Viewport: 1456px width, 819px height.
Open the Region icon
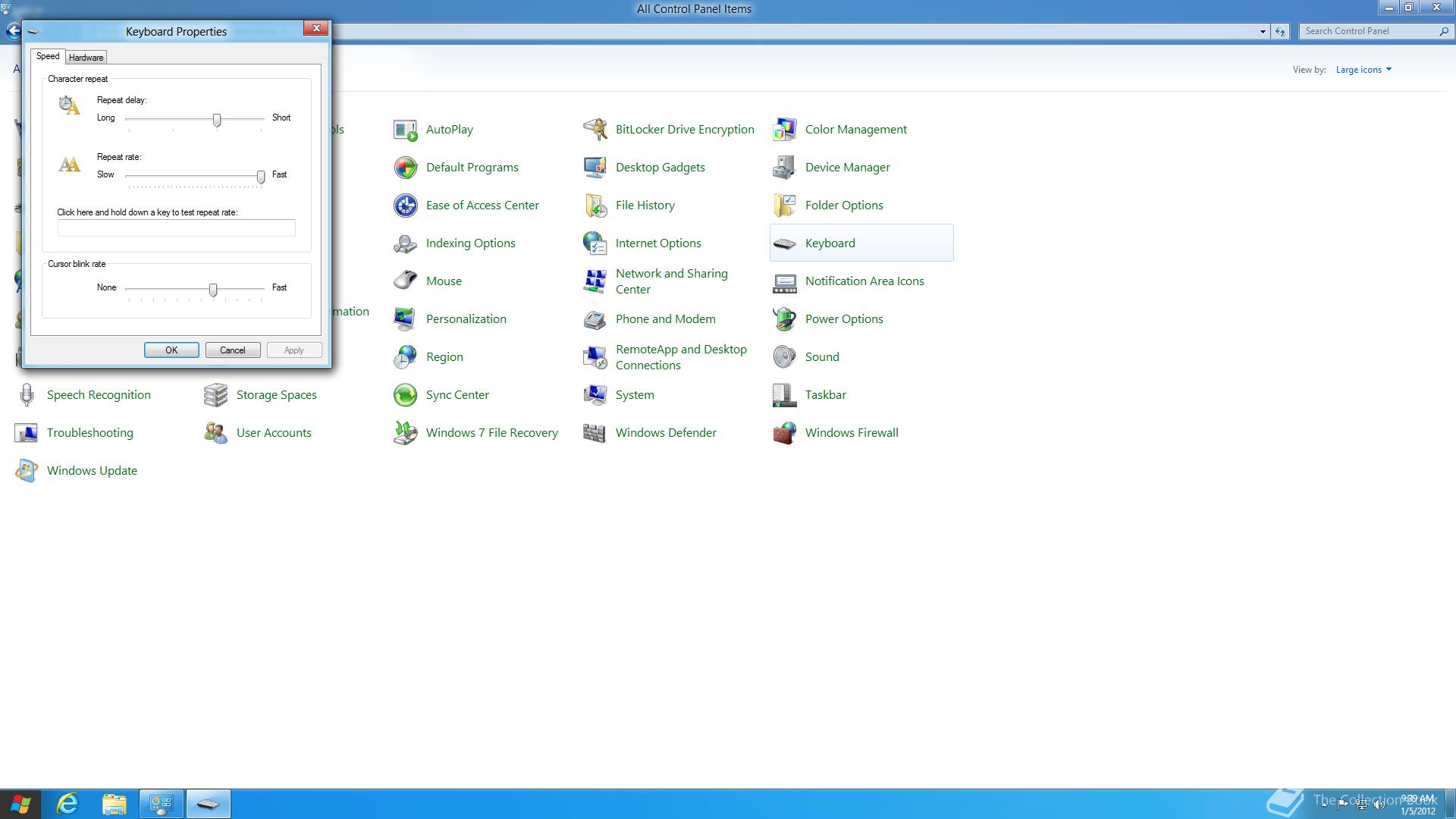(x=406, y=357)
